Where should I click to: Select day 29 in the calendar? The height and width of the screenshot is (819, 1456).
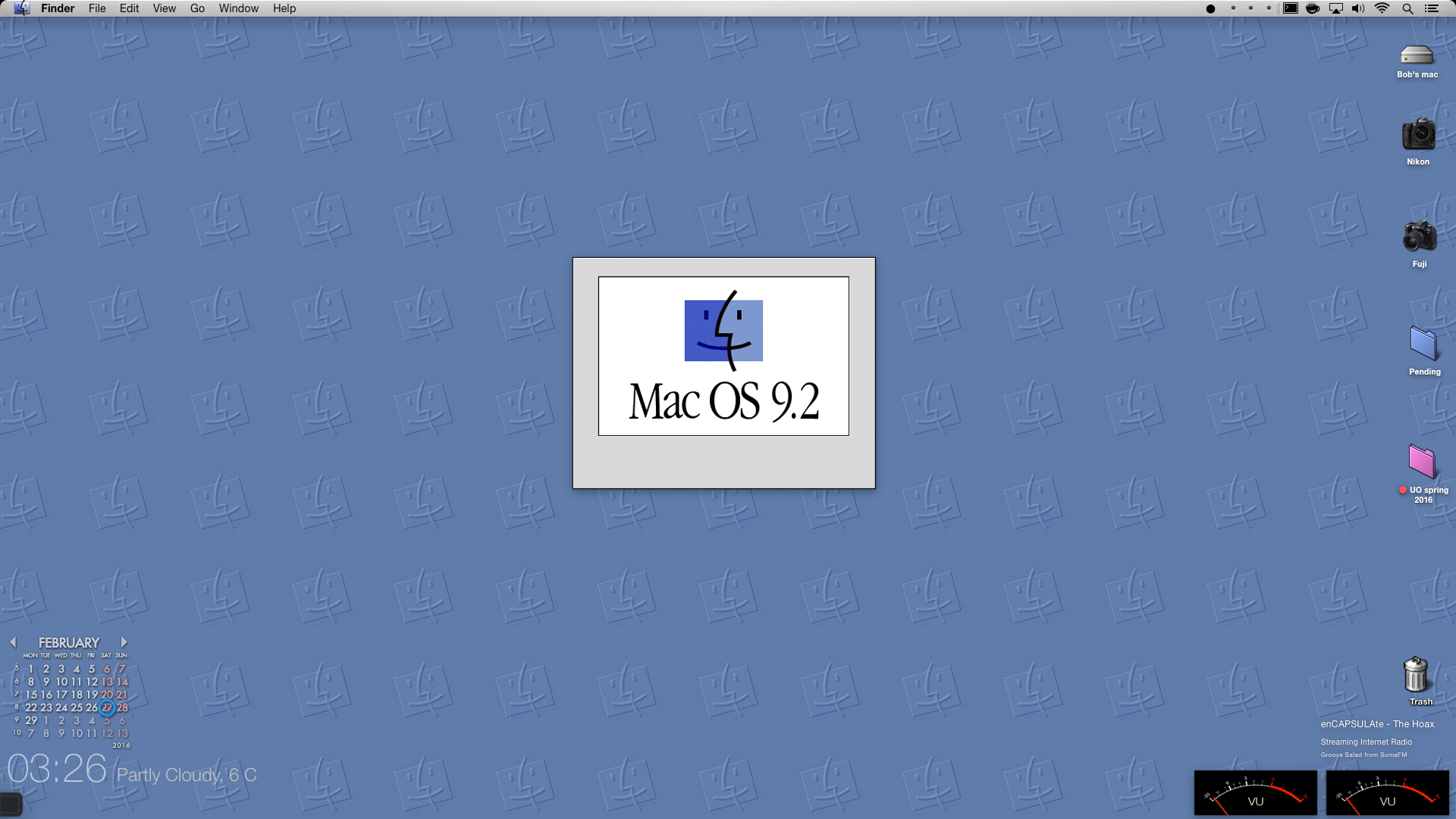click(x=31, y=720)
